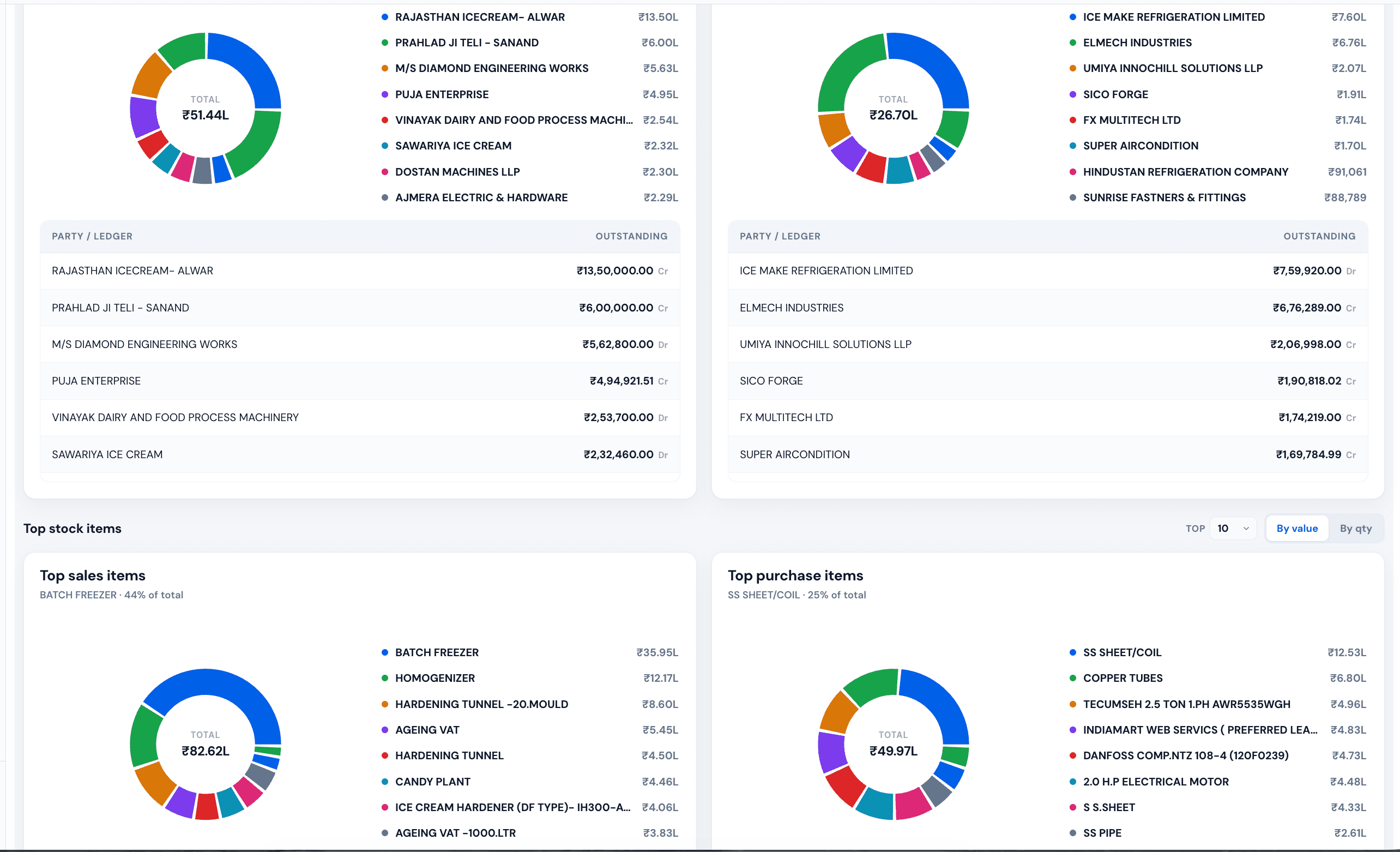The width and height of the screenshot is (1400, 852).
Task: Select the DANFOSS COMP.NTZ 108-4 legend entry
Action: pyautogui.click(x=1217, y=755)
